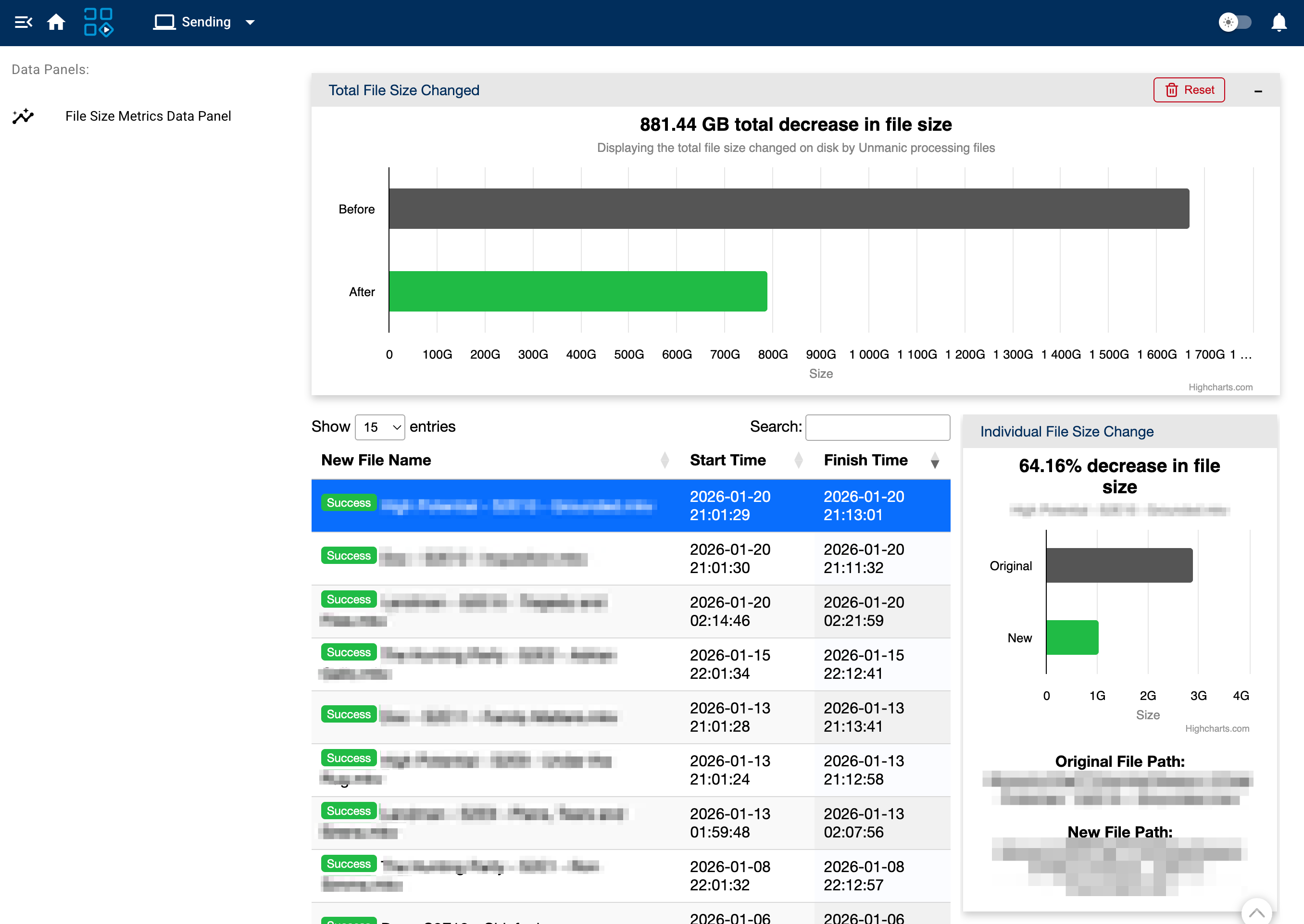Click the File Size Metrics chart icon
This screenshot has height=924, width=1304.
tap(24, 116)
